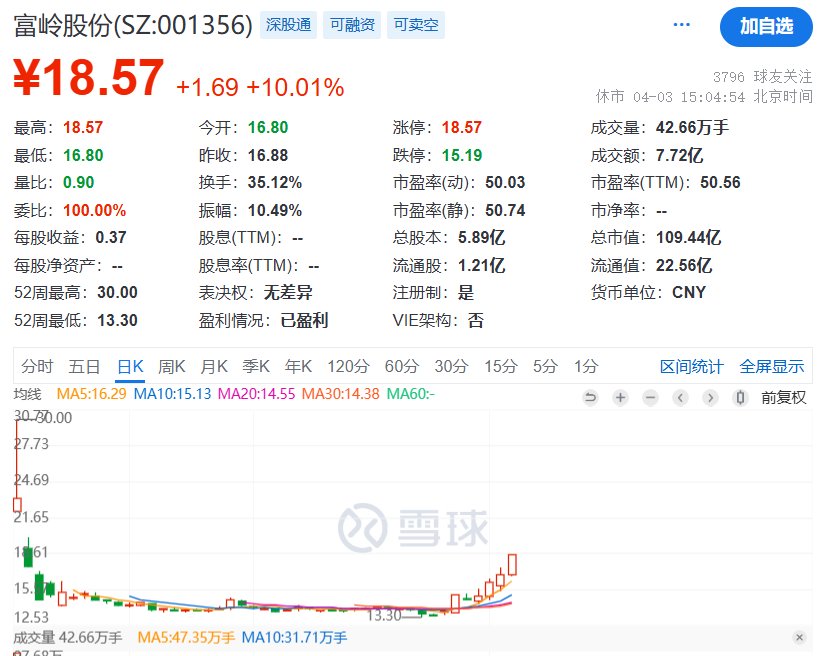
Task: Click the 深股通 tag
Action: [286, 26]
